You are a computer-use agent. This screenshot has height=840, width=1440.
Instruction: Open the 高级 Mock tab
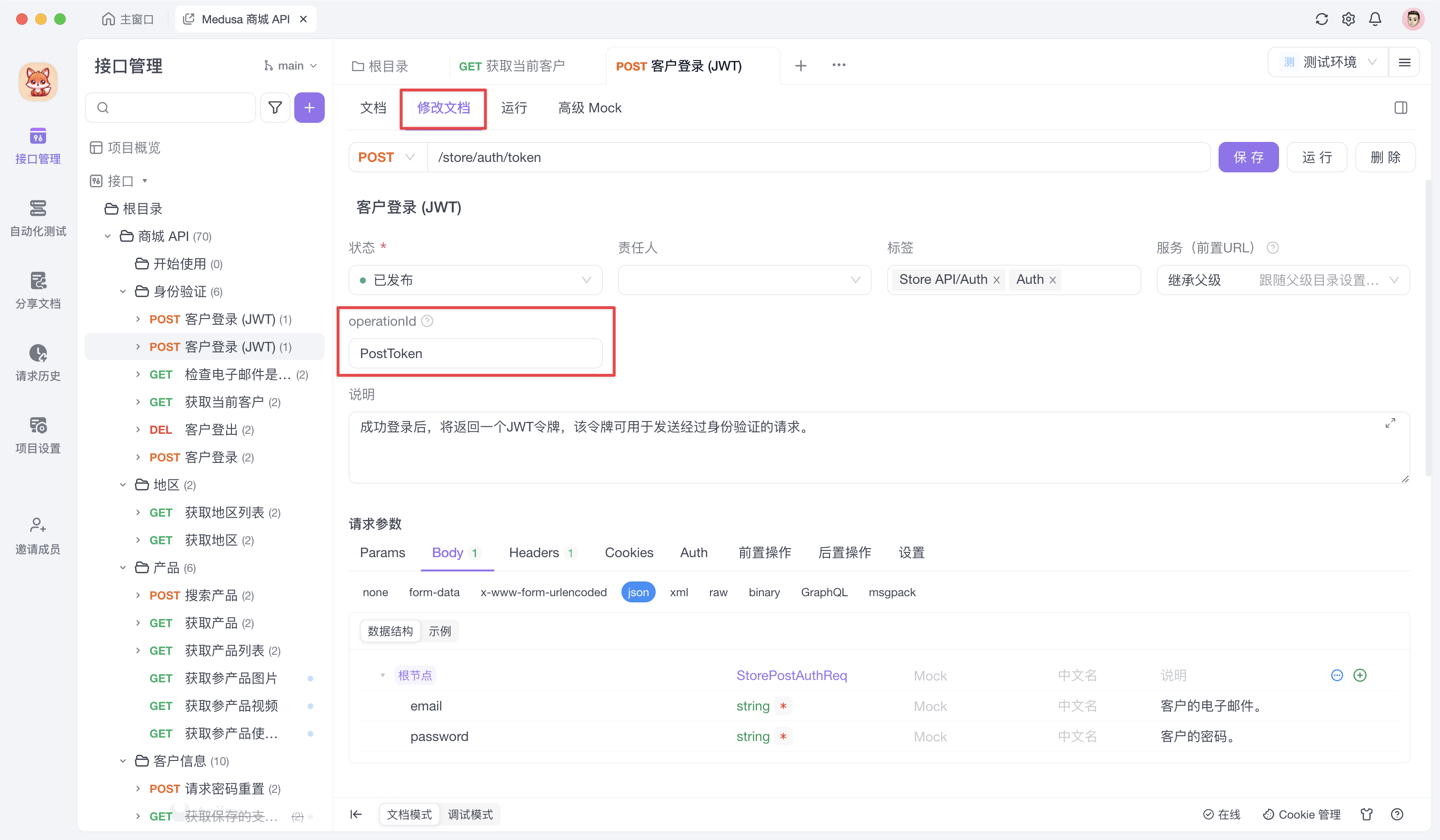[589, 108]
